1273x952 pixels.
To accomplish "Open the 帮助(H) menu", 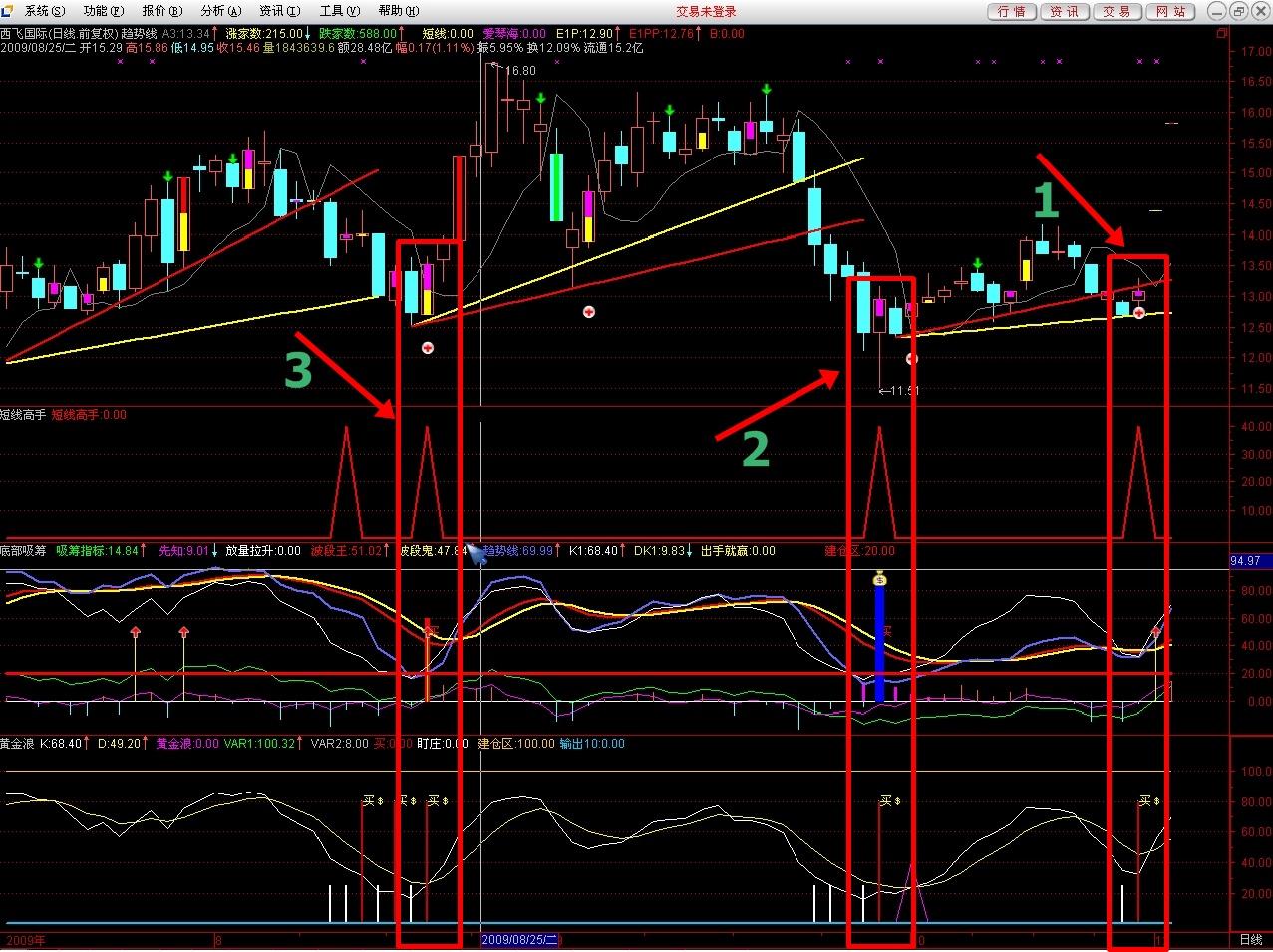I will (399, 11).
